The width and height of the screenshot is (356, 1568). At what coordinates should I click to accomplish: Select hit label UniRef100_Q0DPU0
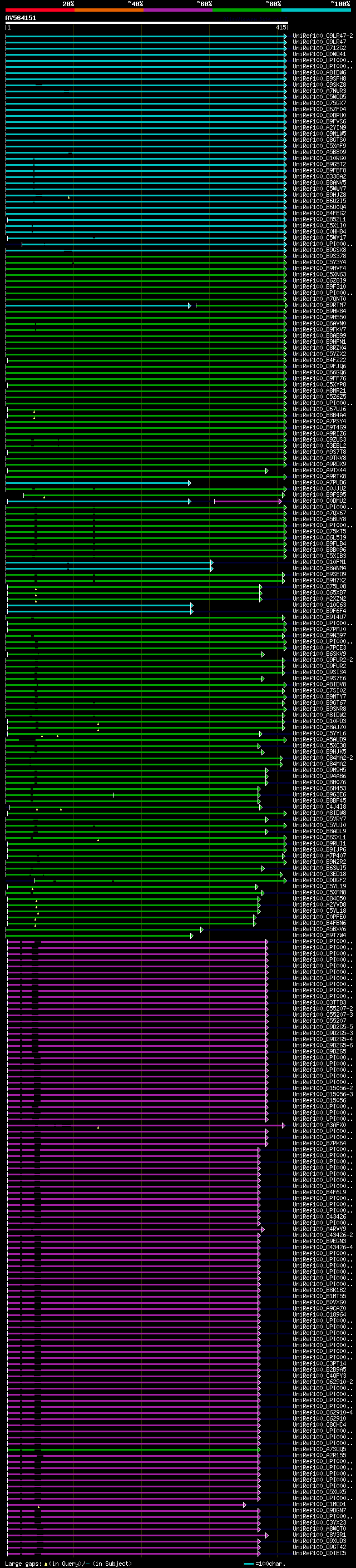(x=319, y=116)
